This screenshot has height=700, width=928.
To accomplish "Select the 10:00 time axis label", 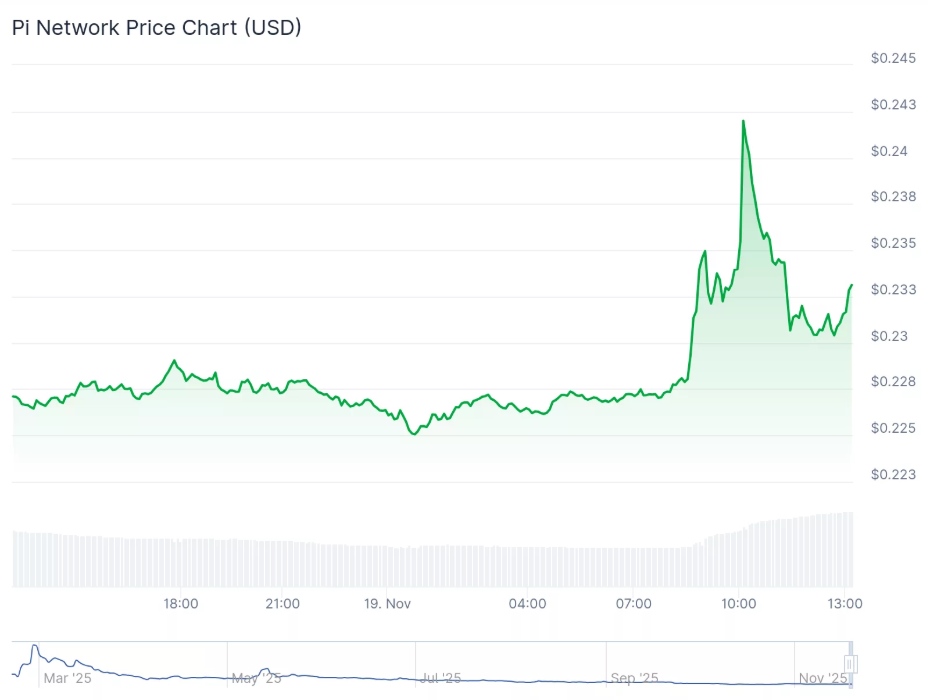I will pos(738,604).
